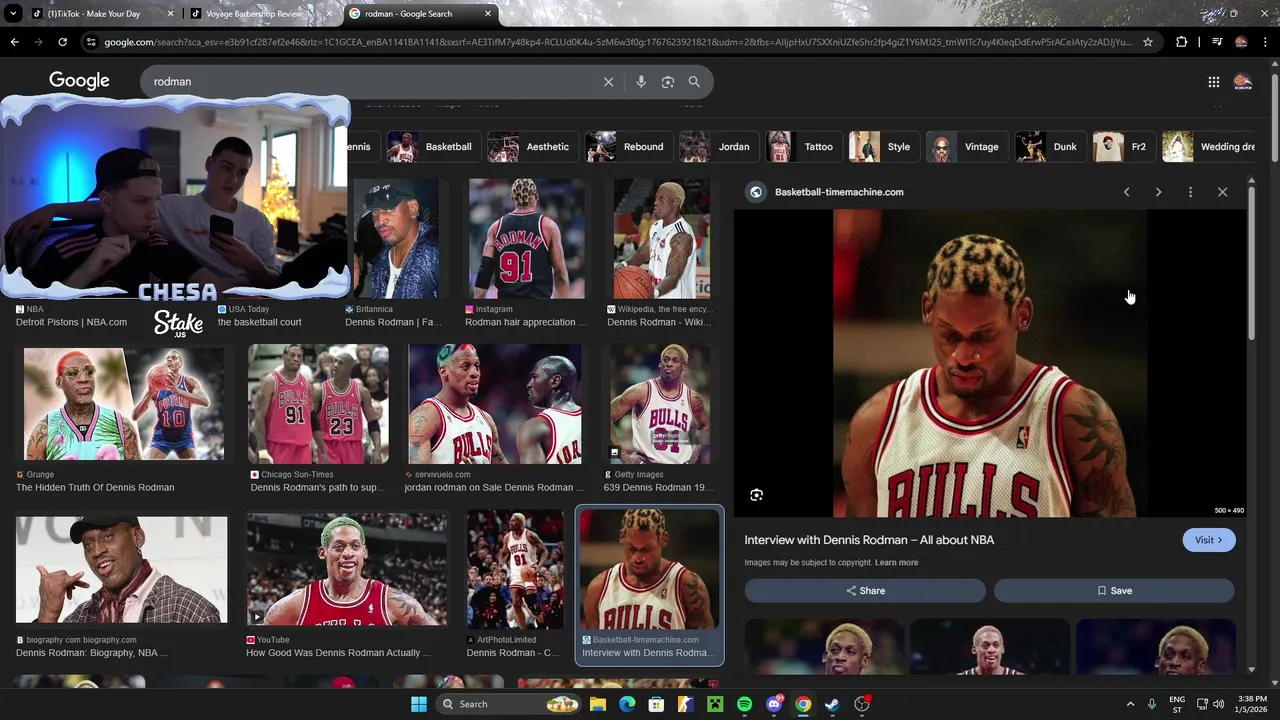Open preview panel more options menu

[x=1190, y=192]
